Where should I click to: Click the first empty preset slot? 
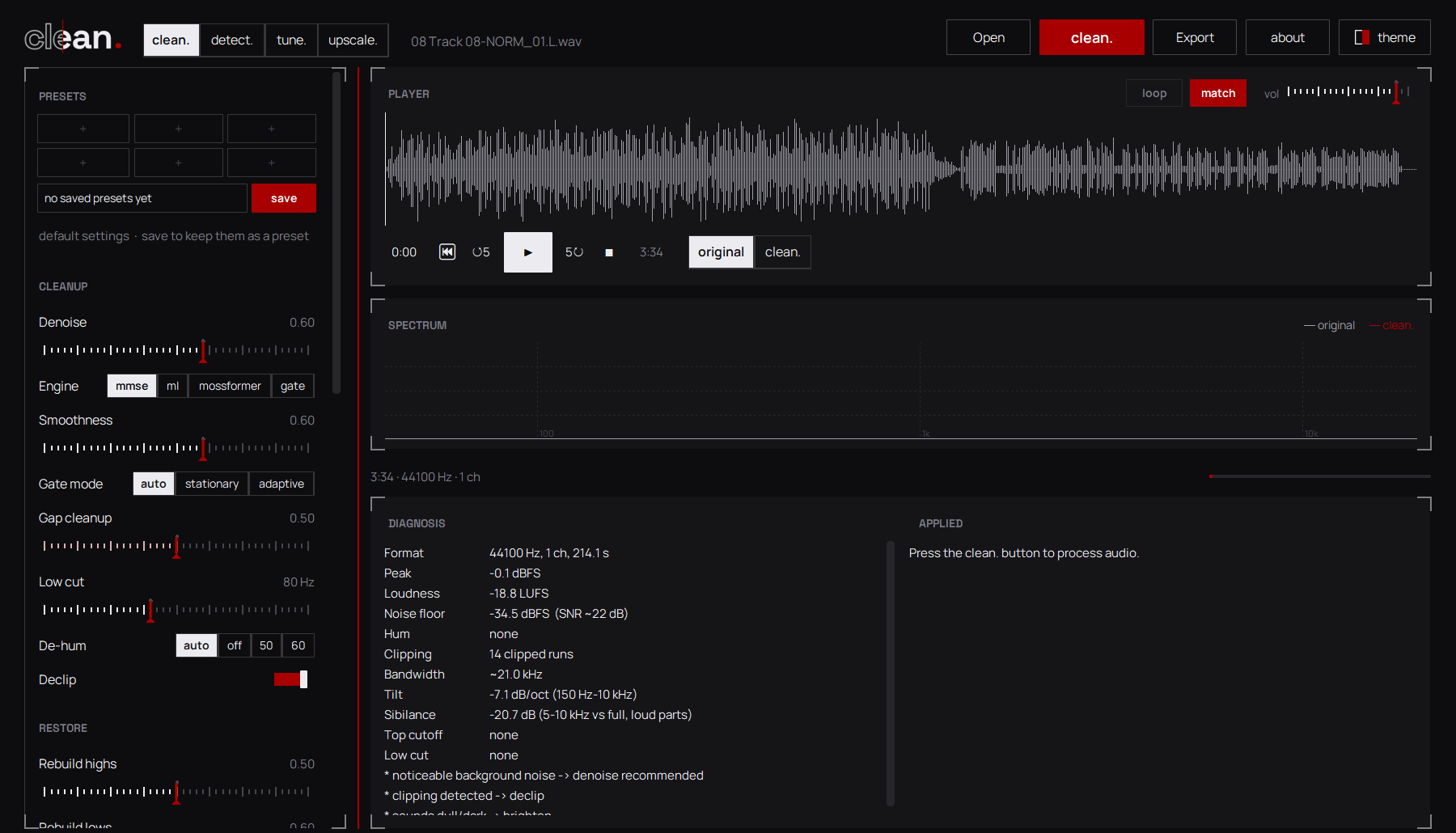(x=83, y=129)
